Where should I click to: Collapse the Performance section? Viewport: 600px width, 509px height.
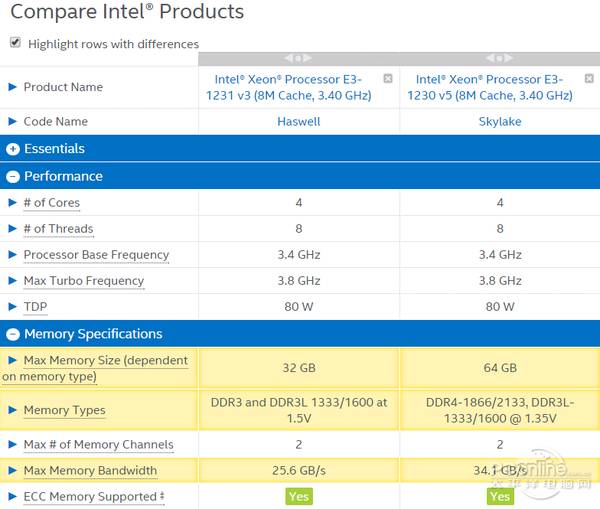pyautogui.click(x=300, y=176)
